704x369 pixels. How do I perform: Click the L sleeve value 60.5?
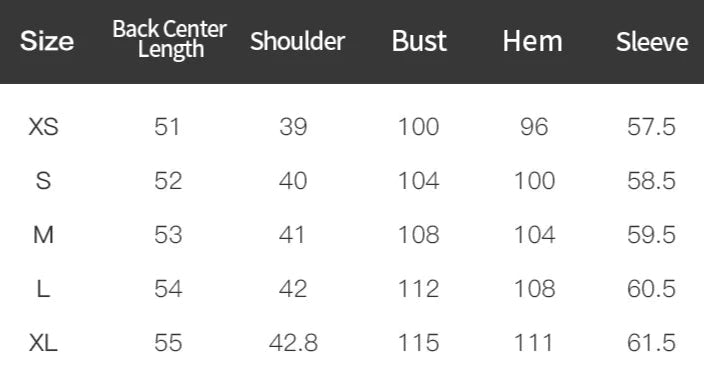pos(651,289)
